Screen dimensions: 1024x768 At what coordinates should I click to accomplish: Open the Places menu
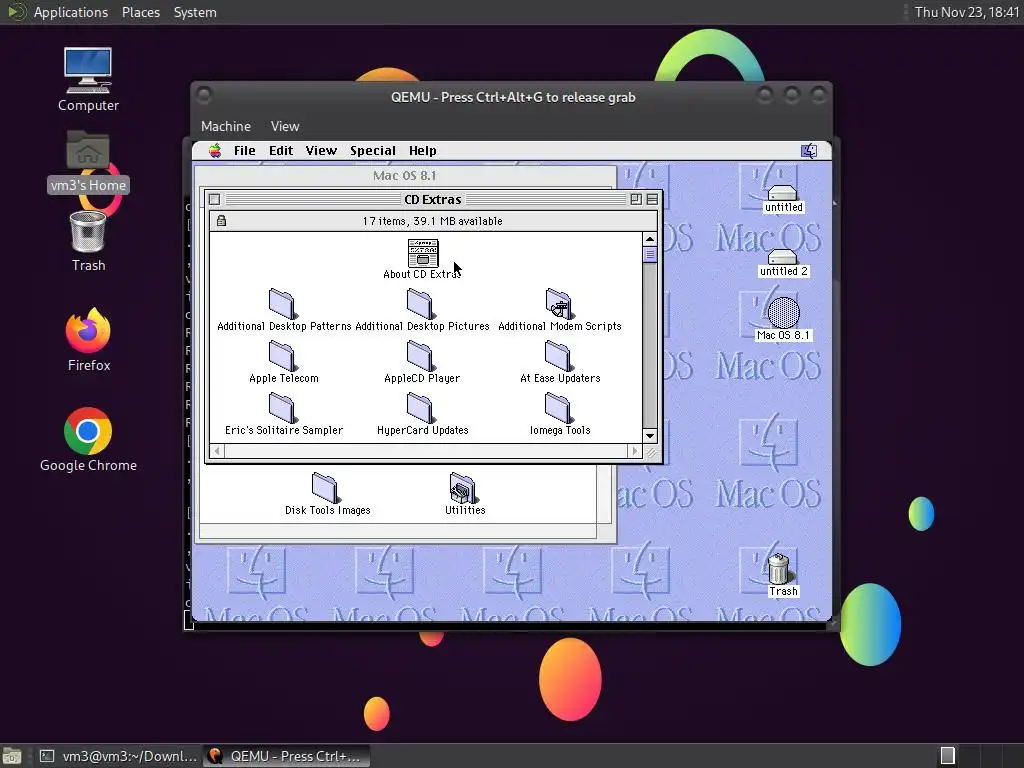(x=140, y=12)
